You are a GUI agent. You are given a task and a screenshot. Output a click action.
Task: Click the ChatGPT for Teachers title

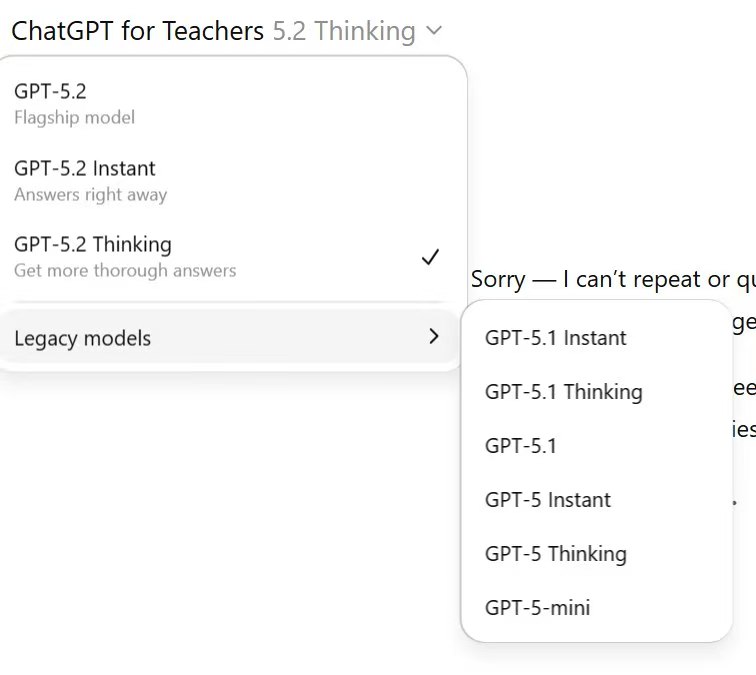click(137, 31)
